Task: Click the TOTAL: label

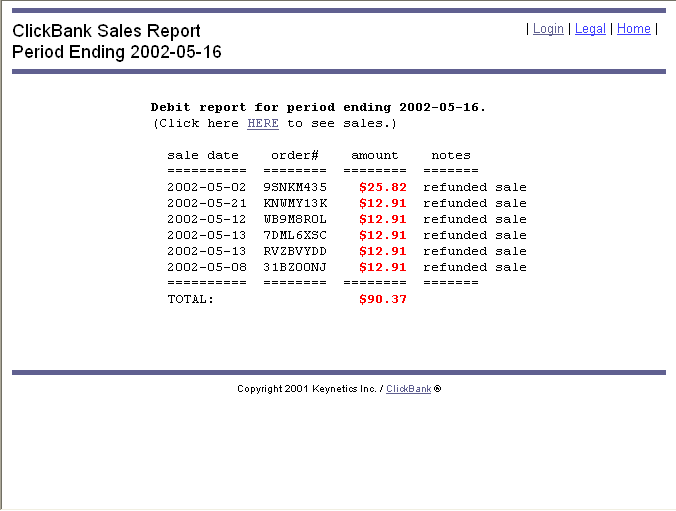Action: (x=191, y=299)
